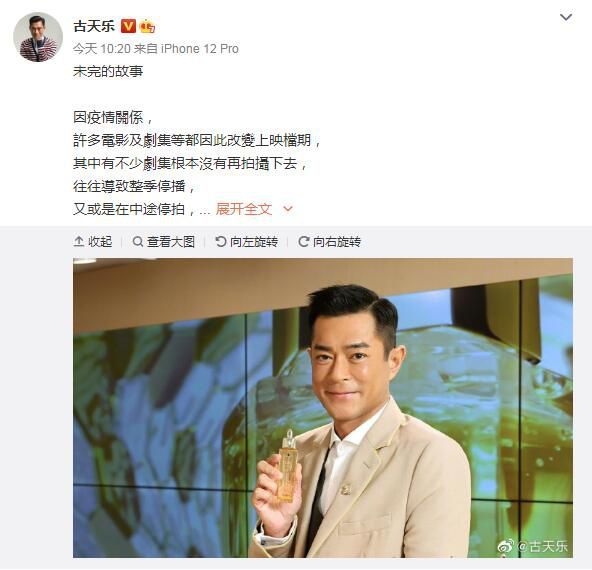Open the 古天乐 username link
This screenshot has width=592, height=570.
point(94,26)
